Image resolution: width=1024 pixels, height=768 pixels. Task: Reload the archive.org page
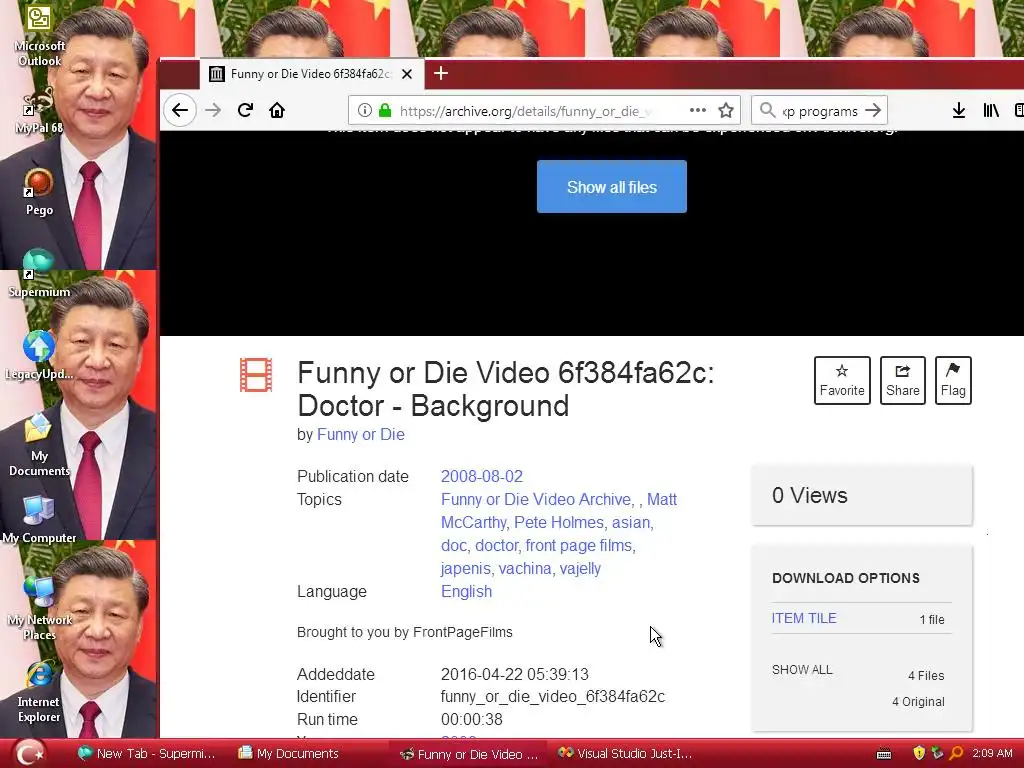tap(245, 110)
